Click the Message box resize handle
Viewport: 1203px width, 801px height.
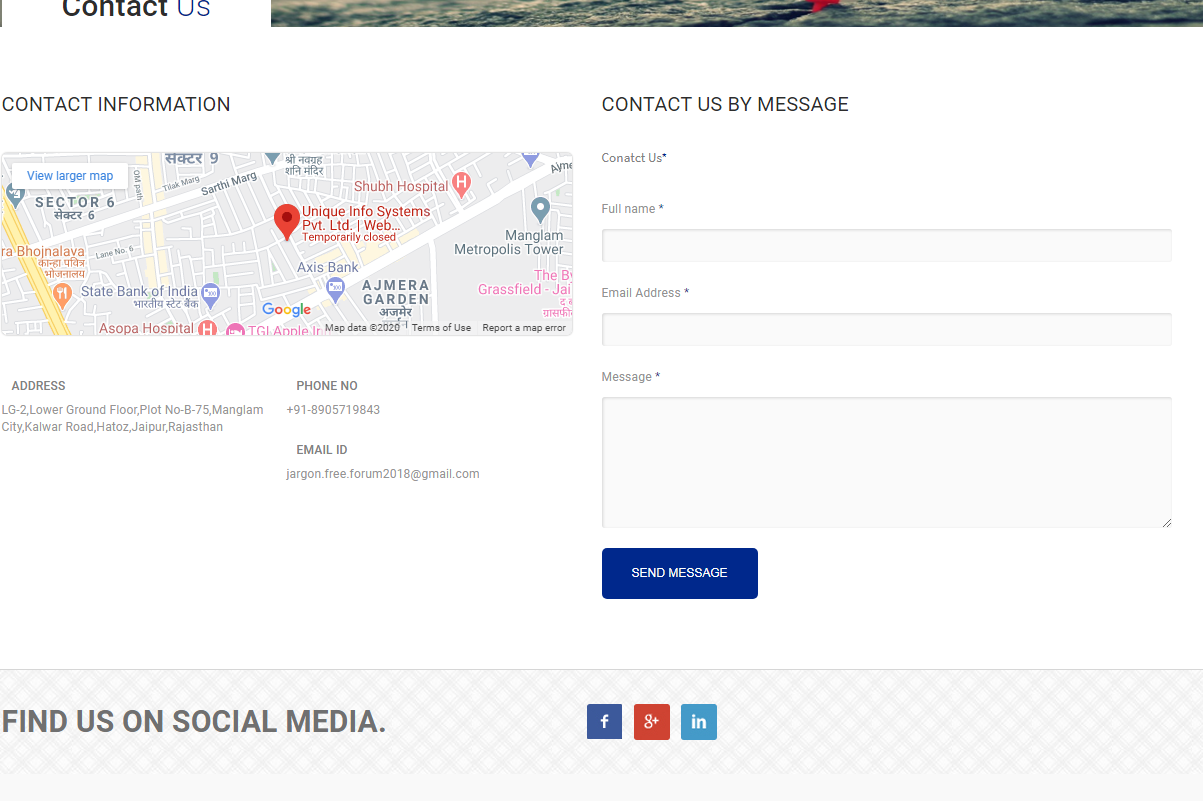point(1166,522)
